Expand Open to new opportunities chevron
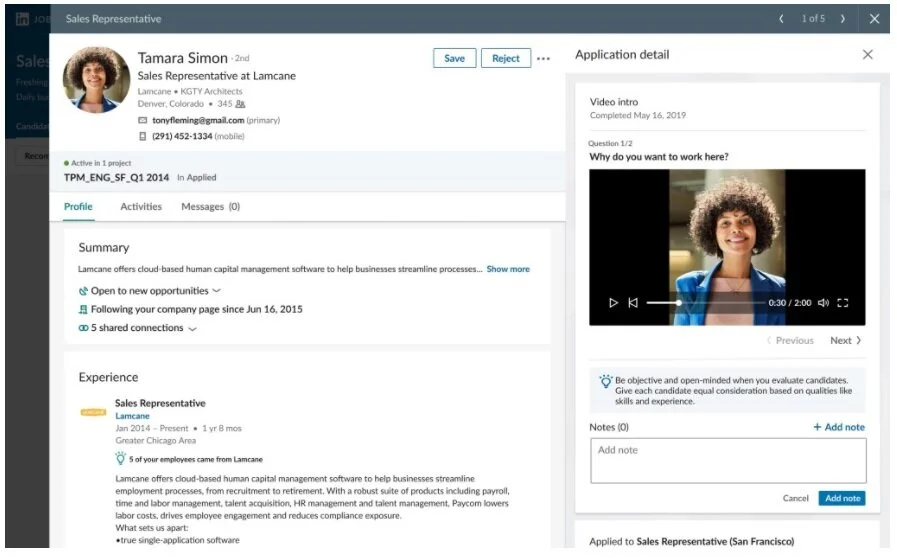Viewport: 897px width, 558px height. click(x=216, y=291)
